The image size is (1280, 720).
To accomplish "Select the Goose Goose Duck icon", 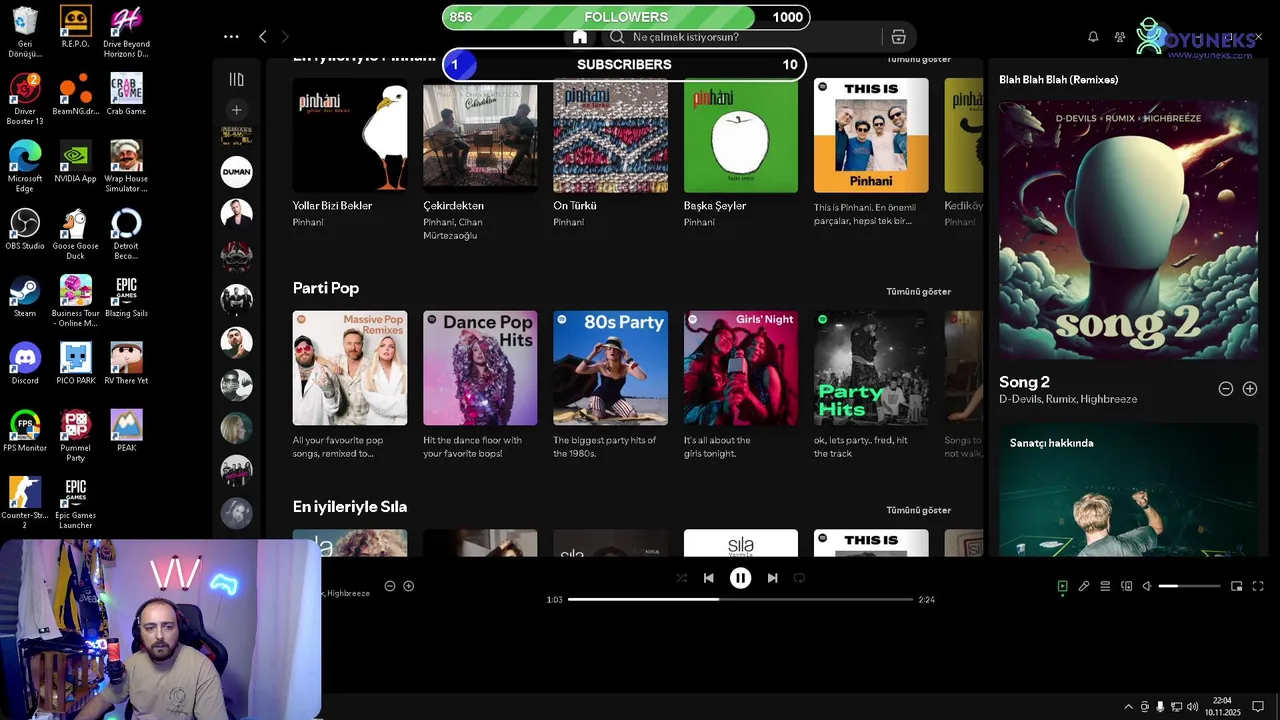I will pyautogui.click(x=75, y=234).
